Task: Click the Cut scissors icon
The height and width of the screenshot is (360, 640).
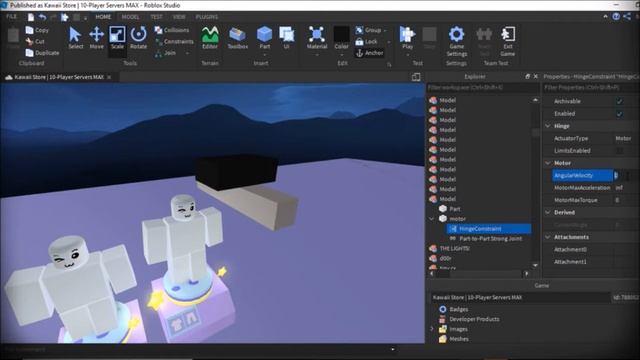Action: 29,41
